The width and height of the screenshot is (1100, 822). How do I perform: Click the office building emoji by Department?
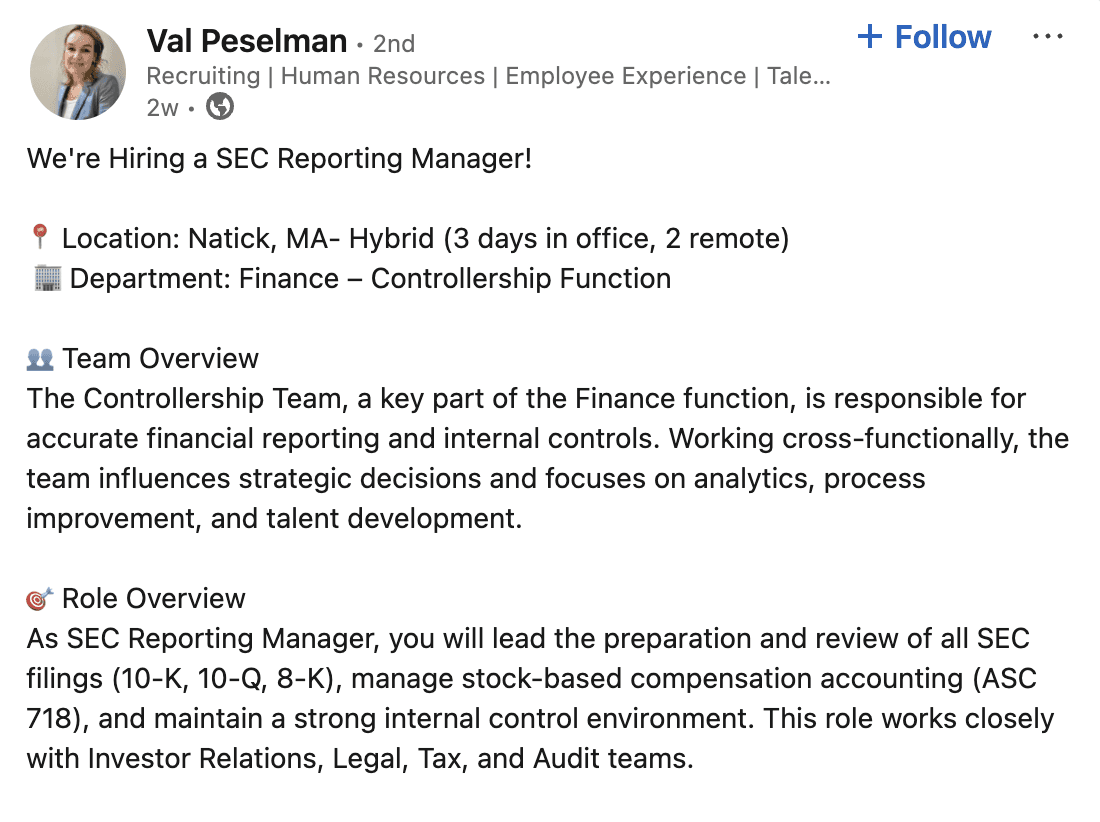pos(47,278)
